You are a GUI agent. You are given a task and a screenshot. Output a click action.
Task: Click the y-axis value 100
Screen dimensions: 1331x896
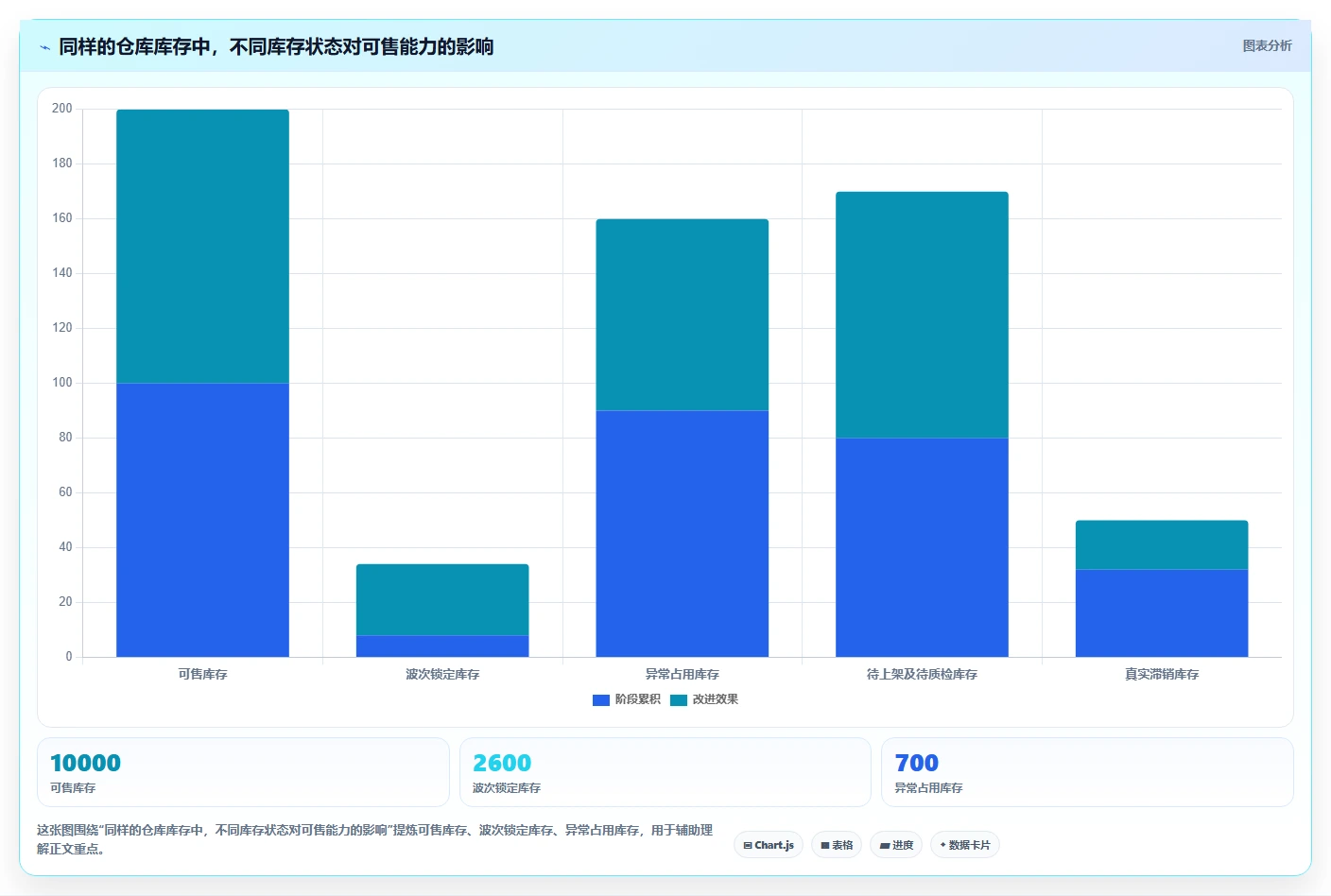point(61,383)
